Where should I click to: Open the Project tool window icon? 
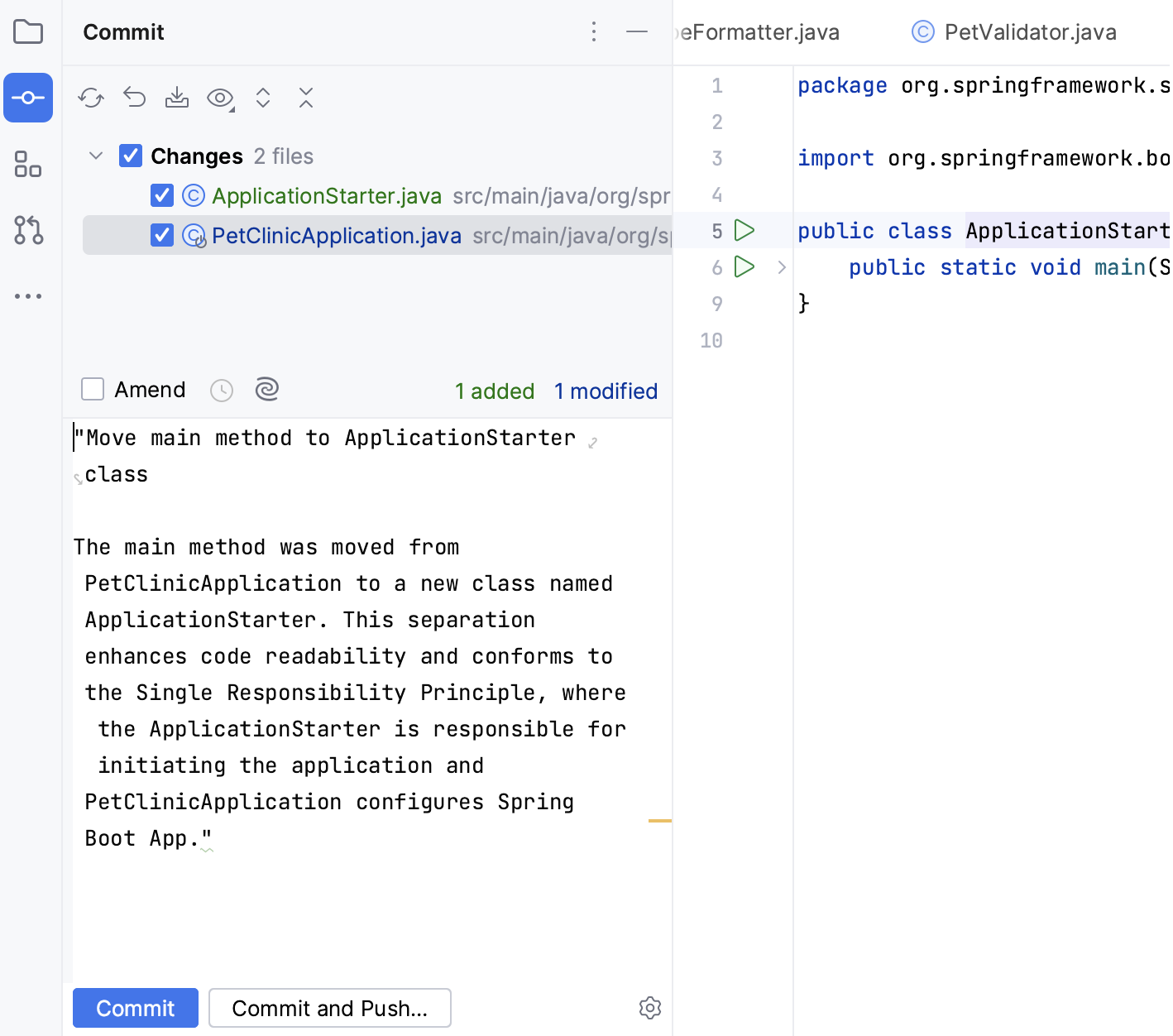[28, 31]
